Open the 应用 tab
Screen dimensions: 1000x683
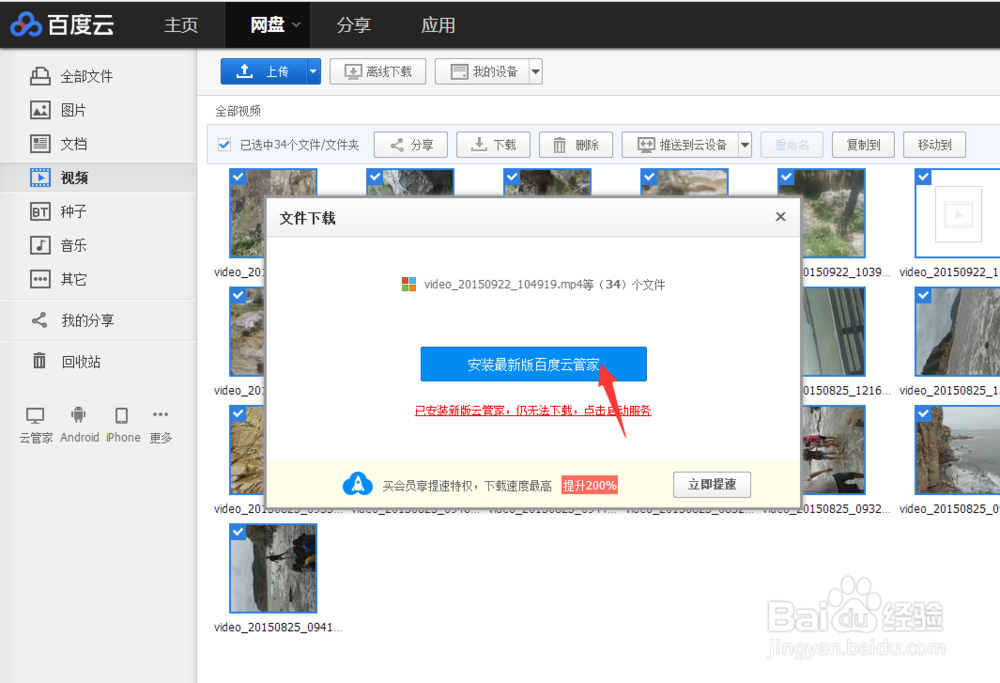[x=438, y=25]
